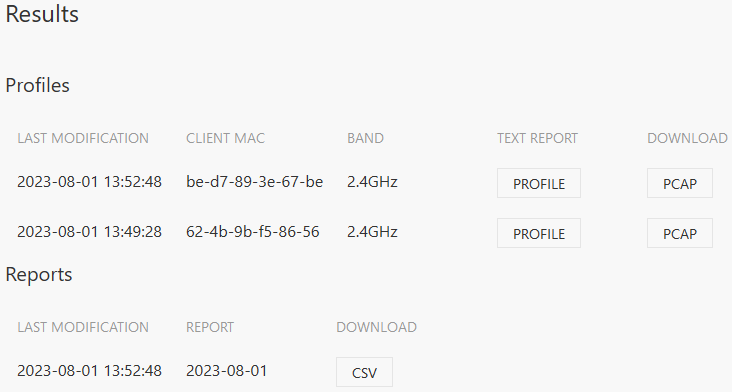This screenshot has width=732, height=392.
Task: Click the Profiles LAST MODIFICATION header
Action: (83, 138)
